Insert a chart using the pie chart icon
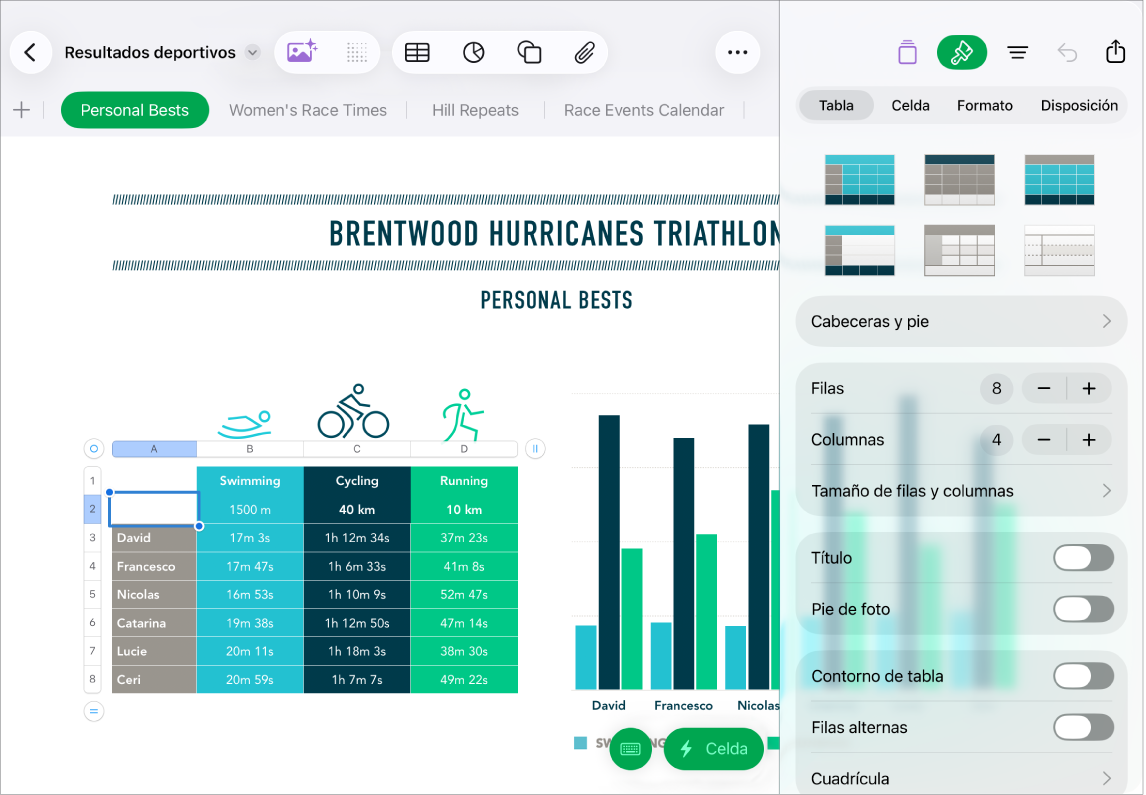This screenshot has width=1146, height=795. (474, 53)
